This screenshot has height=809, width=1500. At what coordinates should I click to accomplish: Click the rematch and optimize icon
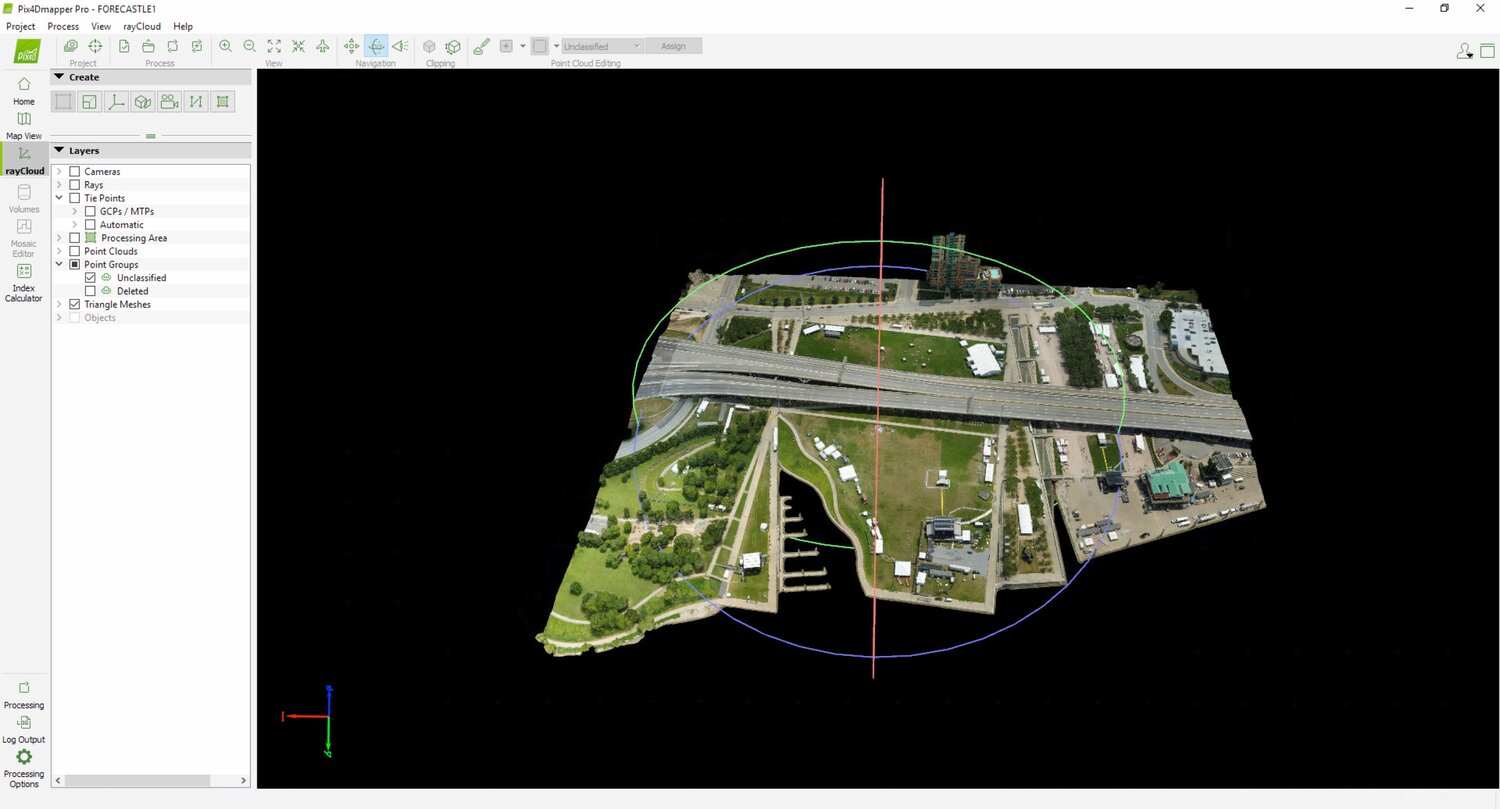pos(197,46)
